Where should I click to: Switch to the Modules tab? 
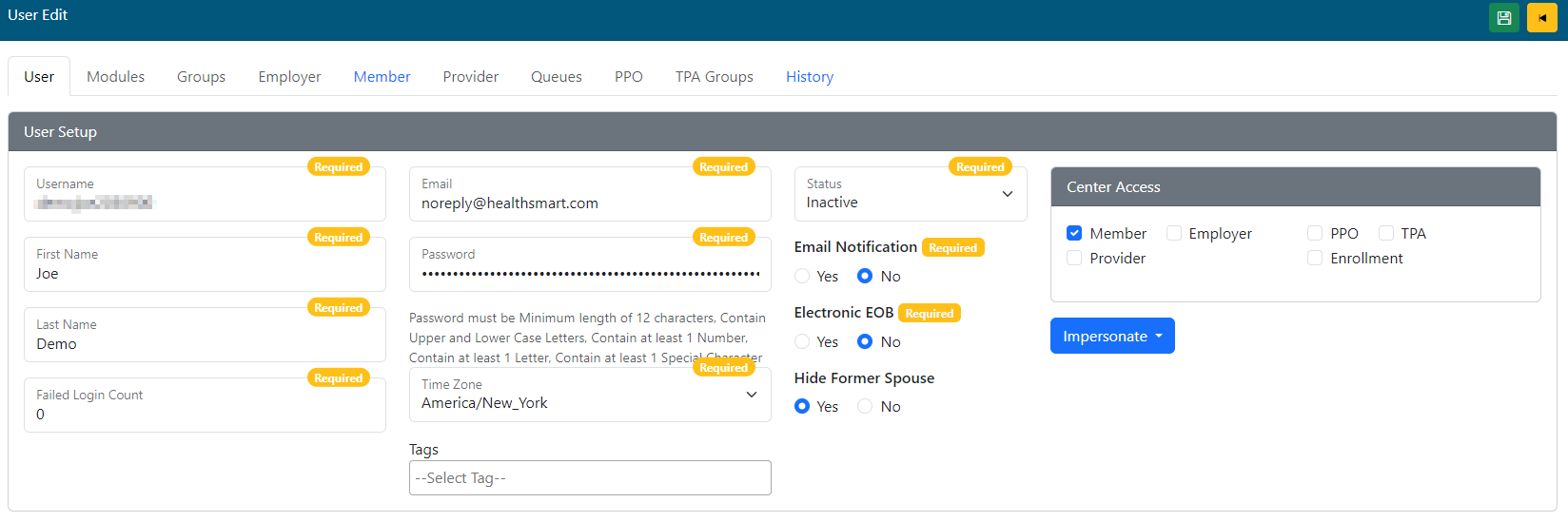click(115, 76)
